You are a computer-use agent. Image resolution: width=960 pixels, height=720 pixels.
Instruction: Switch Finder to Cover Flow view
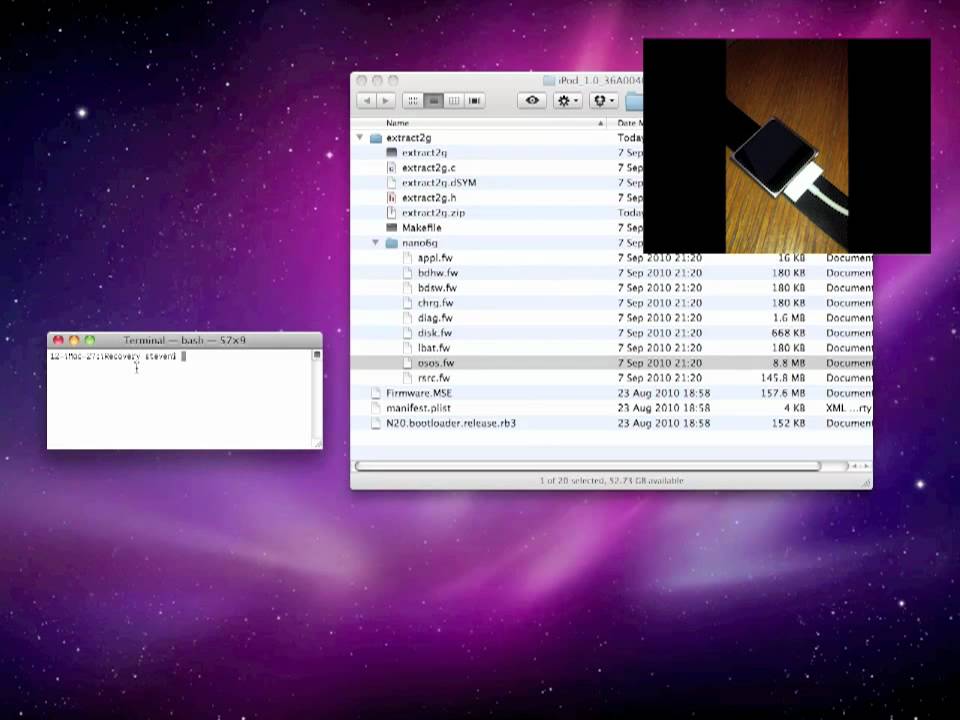[475, 101]
